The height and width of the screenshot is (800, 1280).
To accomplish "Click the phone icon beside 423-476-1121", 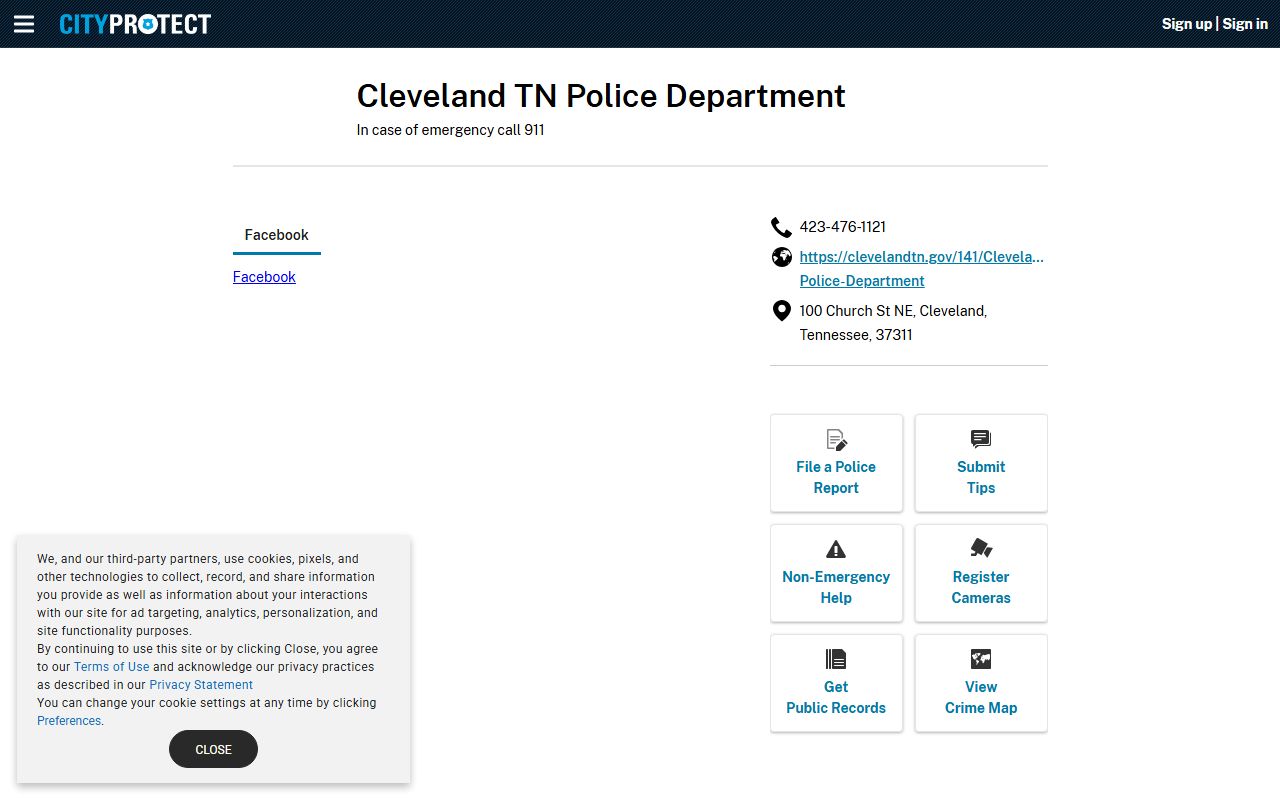I will click(x=781, y=227).
